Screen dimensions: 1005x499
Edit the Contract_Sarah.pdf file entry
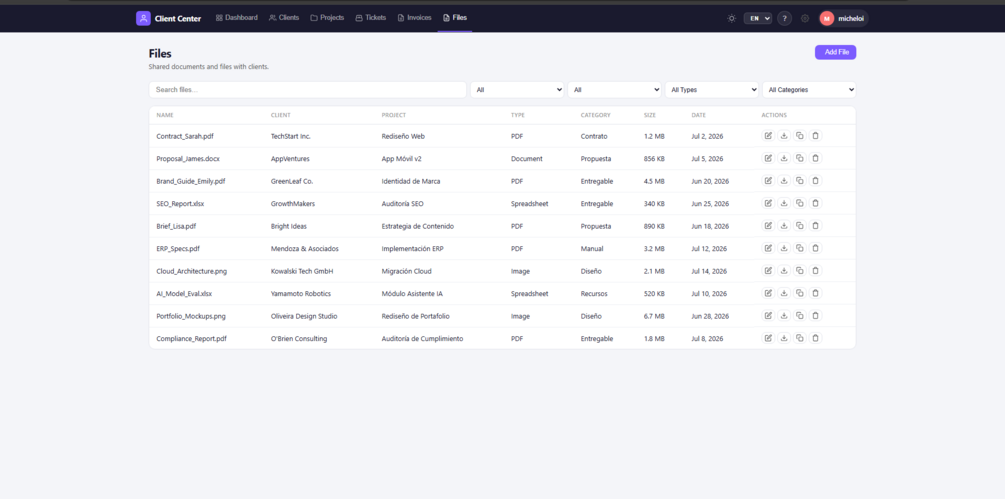click(768, 136)
